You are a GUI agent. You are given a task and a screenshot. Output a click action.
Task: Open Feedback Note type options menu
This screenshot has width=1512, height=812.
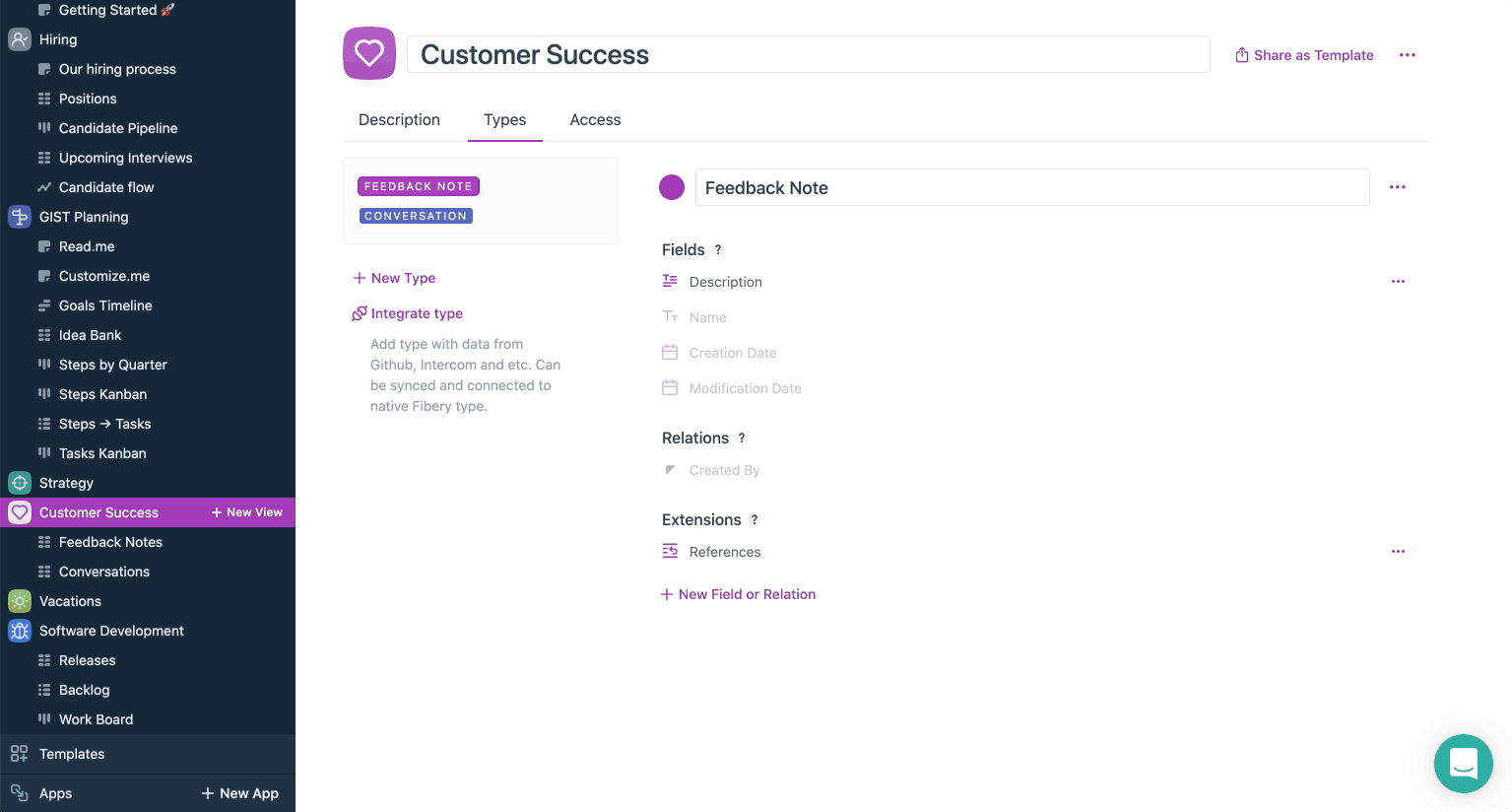point(1398,187)
